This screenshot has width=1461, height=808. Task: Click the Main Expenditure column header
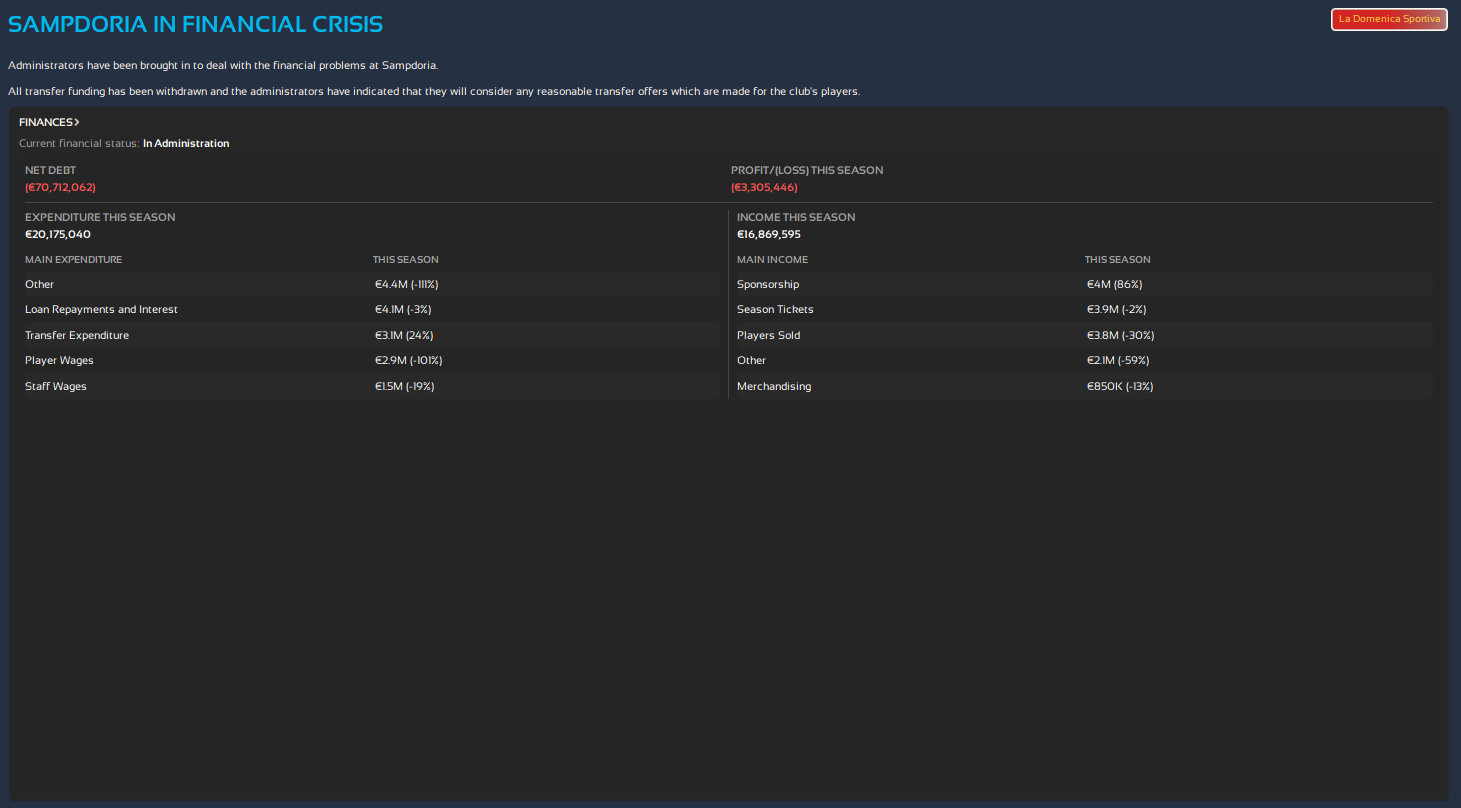(74, 260)
